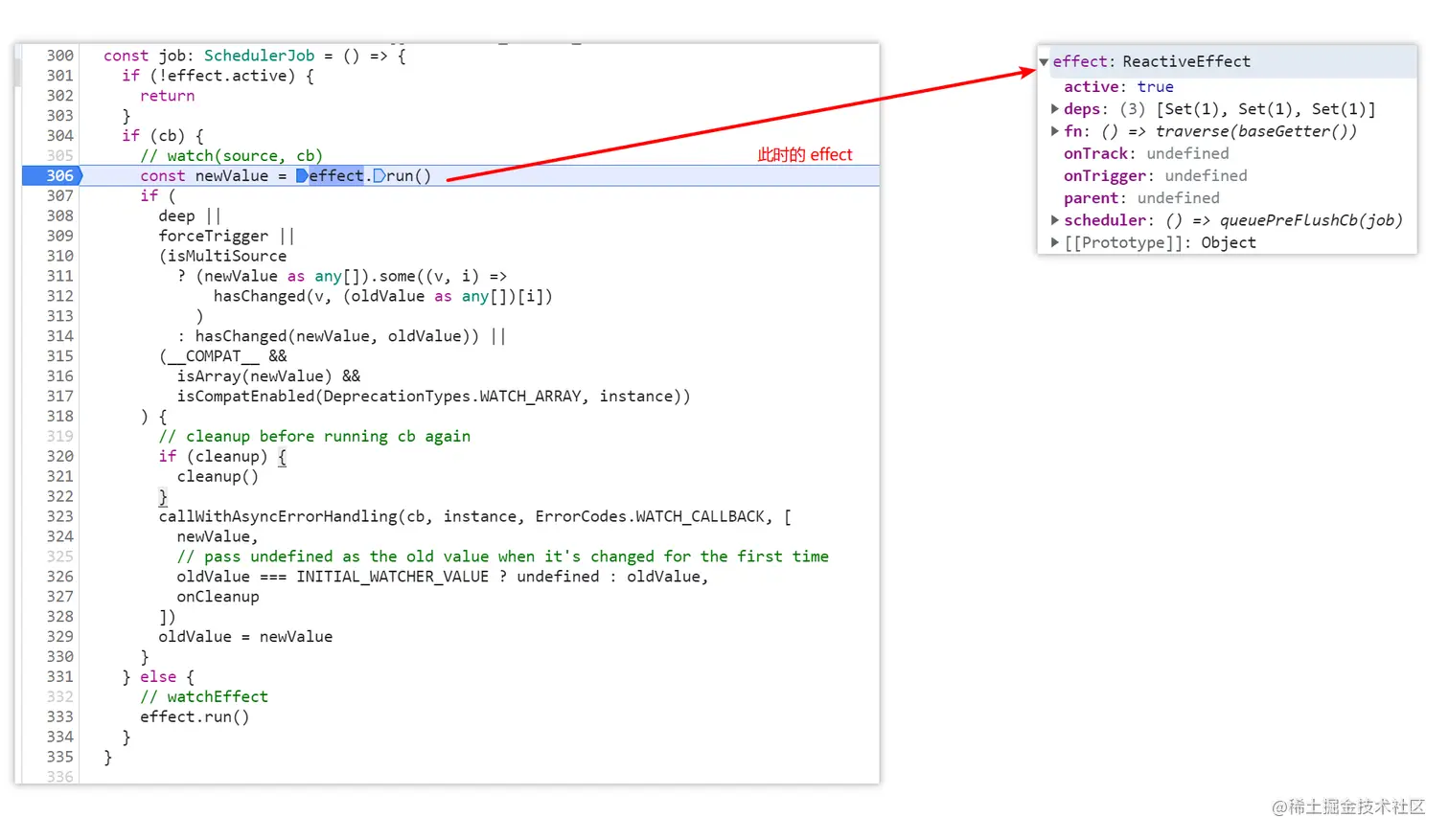
Task: Click '[Set(1), Set(1), Set(1)]' deps value
Action: [x=1266, y=109]
